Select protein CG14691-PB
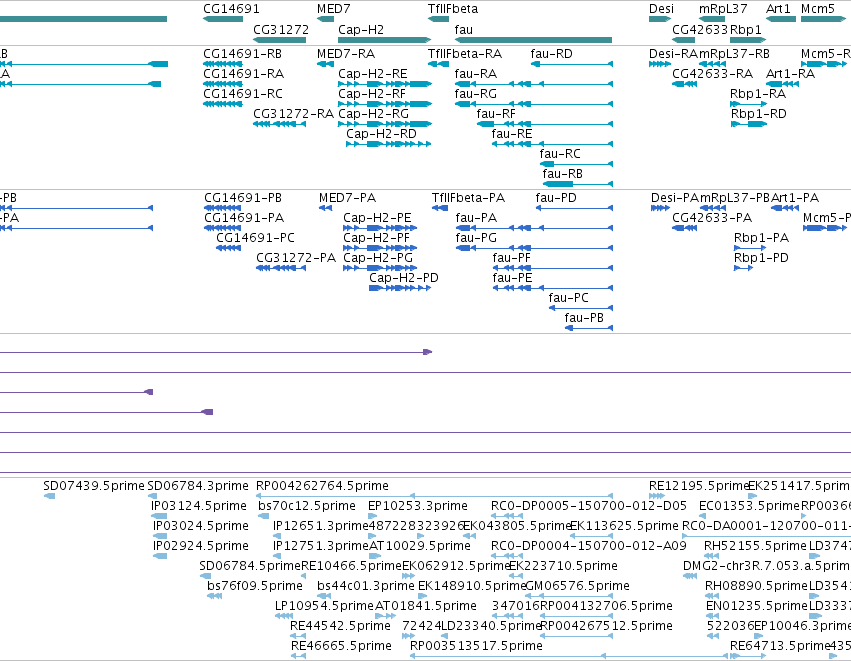Screen dimensions: 851x661 243,198
